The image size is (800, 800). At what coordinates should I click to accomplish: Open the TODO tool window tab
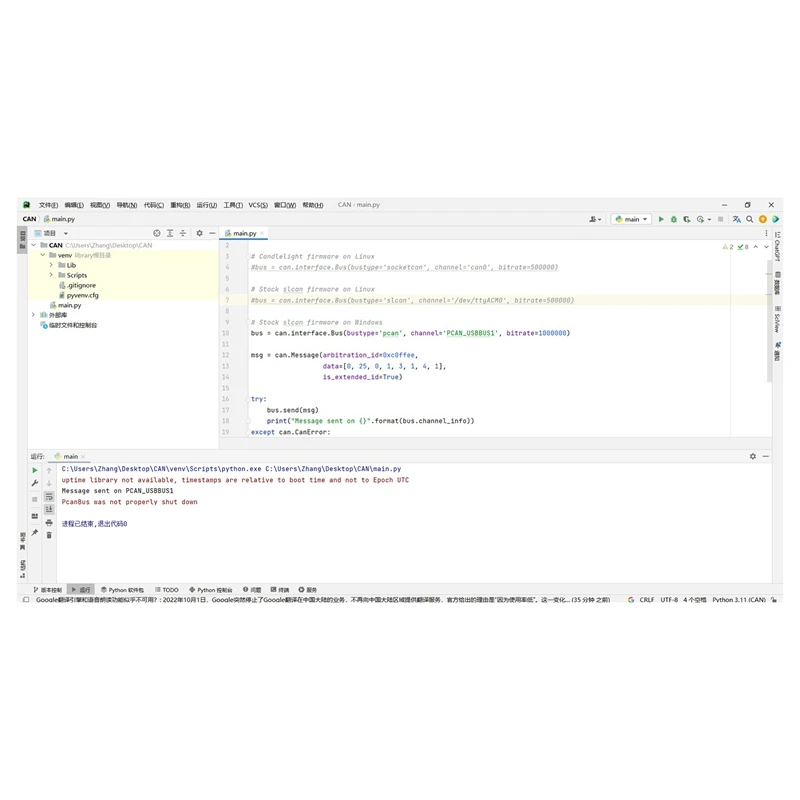click(x=167, y=590)
